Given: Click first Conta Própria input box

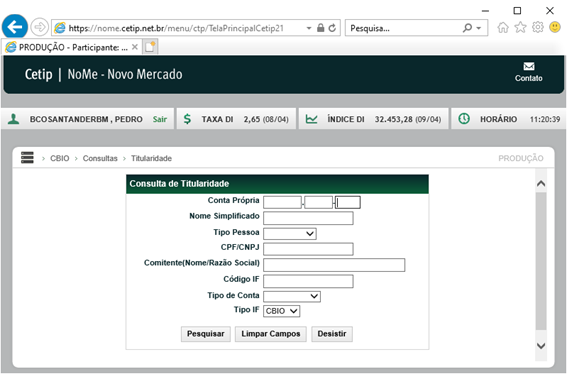Looking at the screenshot, I should coord(282,202).
